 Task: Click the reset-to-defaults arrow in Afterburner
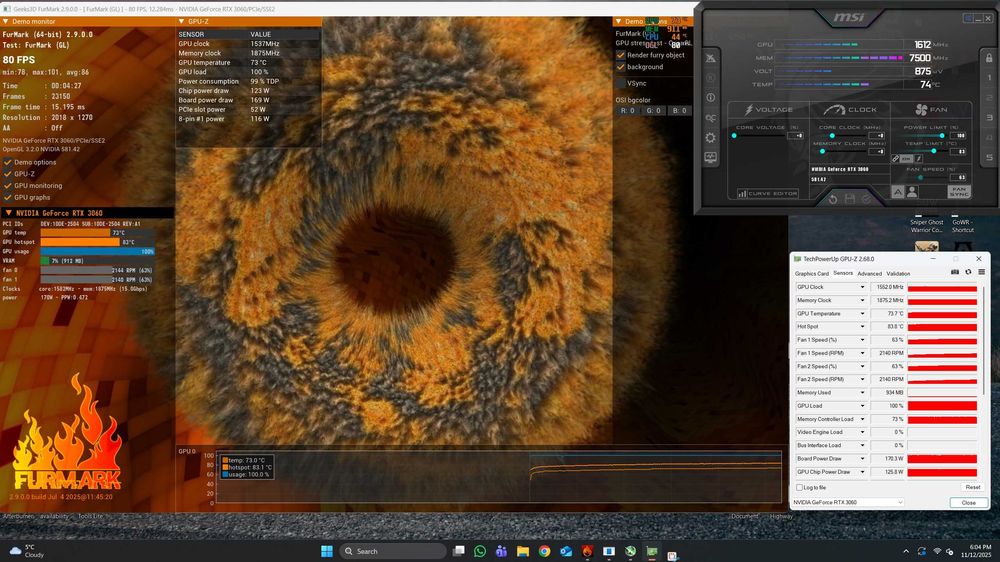[x=832, y=198]
